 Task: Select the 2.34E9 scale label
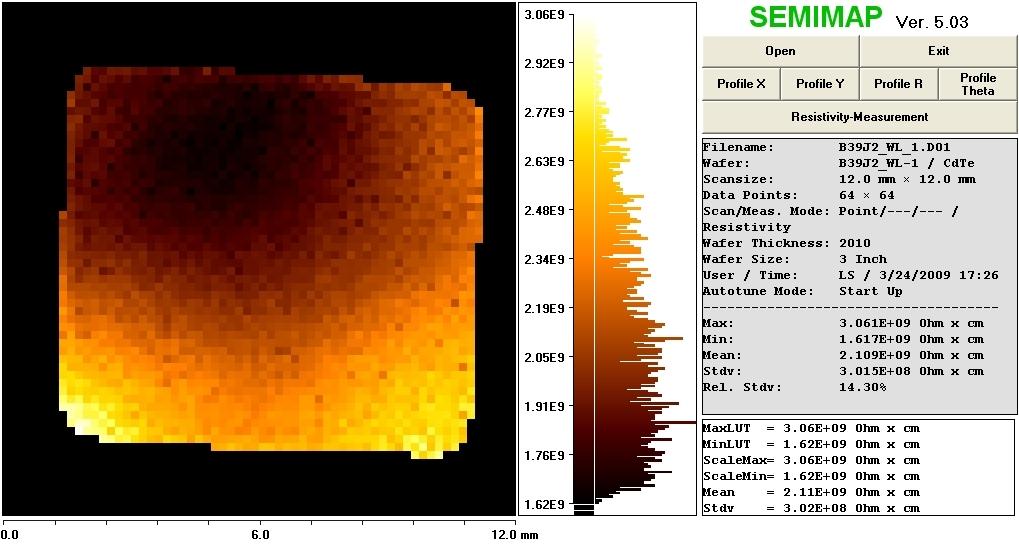[x=543, y=259]
